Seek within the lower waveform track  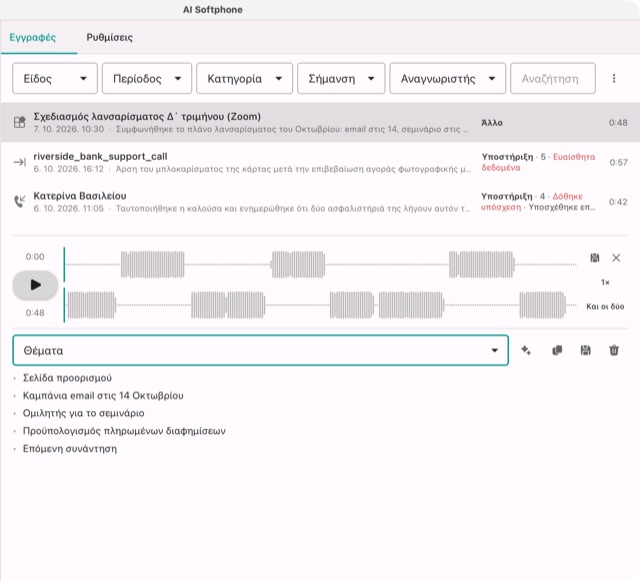click(x=320, y=305)
